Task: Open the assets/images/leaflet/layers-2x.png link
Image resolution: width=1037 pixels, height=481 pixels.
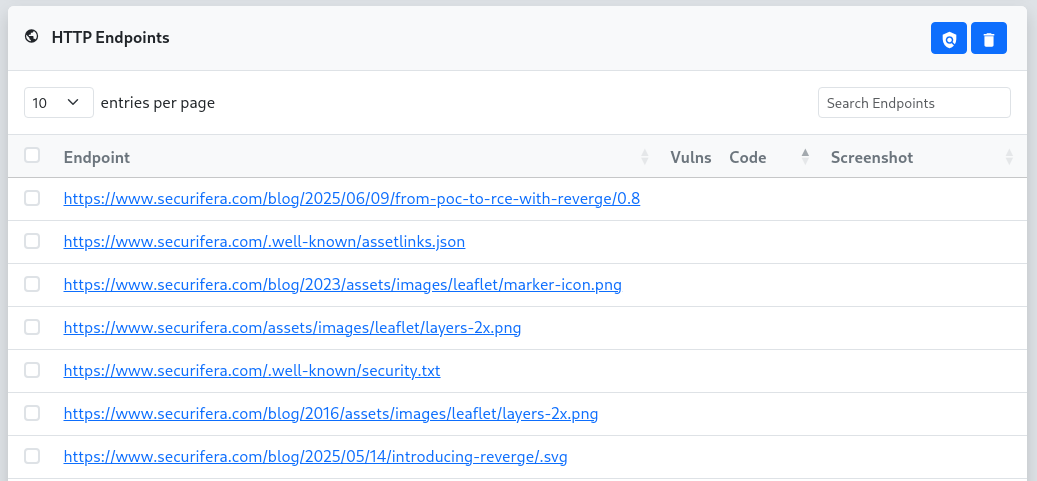Action: (292, 328)
